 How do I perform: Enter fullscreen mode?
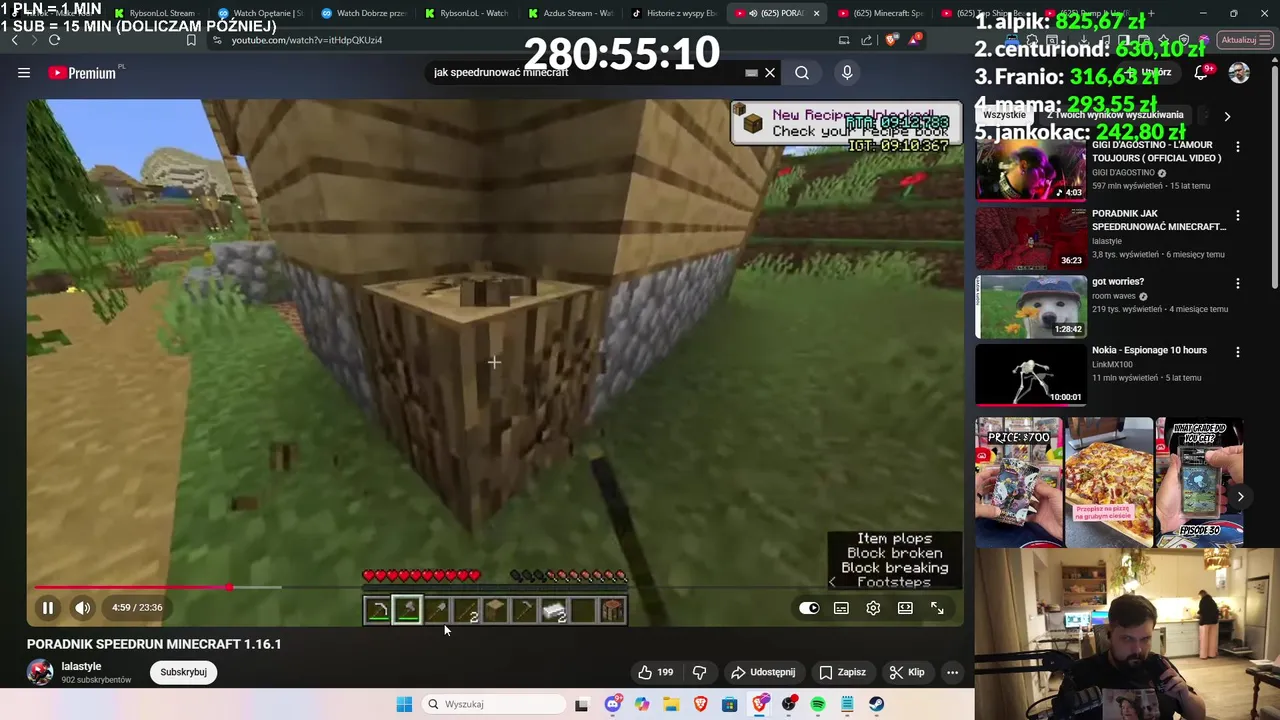coord(937,608)
